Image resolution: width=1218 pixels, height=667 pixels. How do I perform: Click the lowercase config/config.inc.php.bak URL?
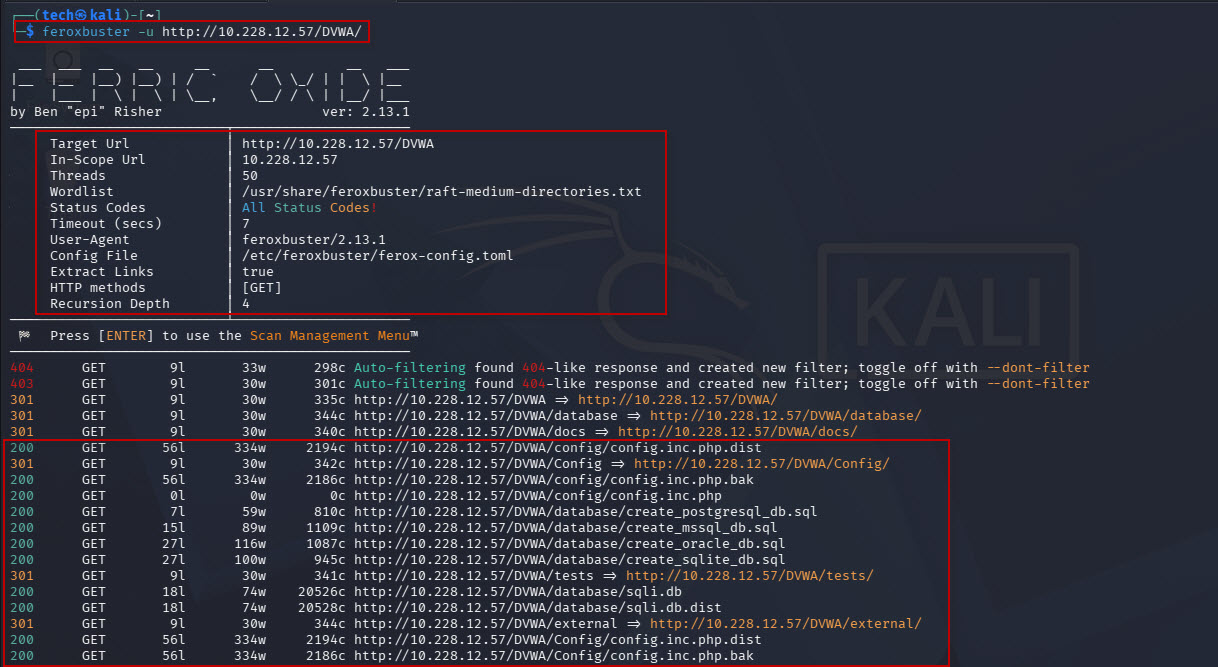554,480
